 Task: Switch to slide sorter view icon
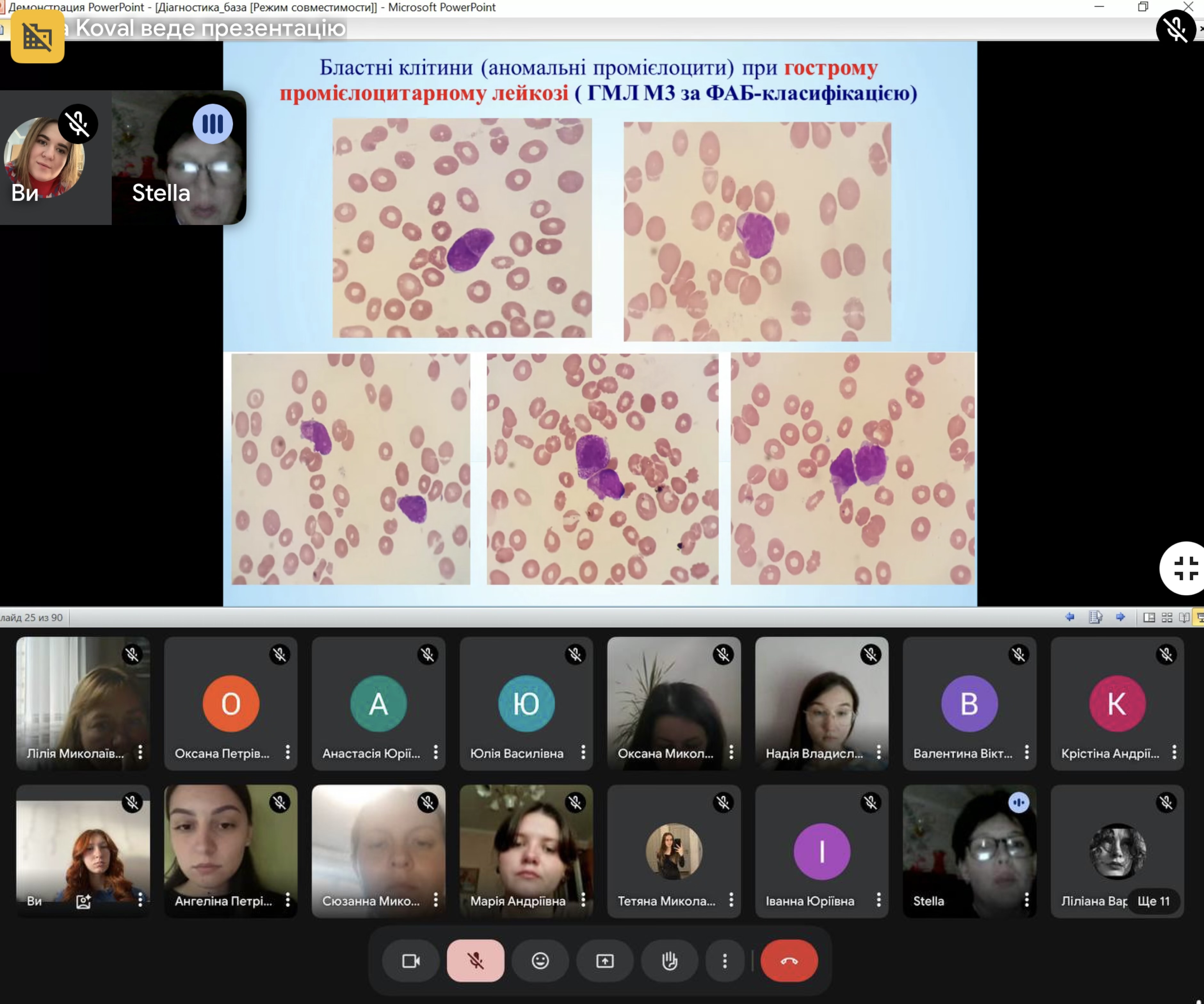click(1167, 617)
